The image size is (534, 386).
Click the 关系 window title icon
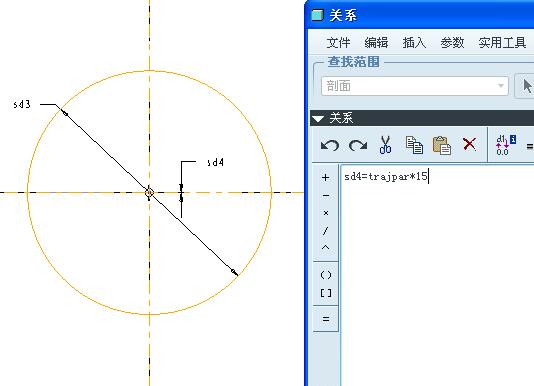coord(317,15)
